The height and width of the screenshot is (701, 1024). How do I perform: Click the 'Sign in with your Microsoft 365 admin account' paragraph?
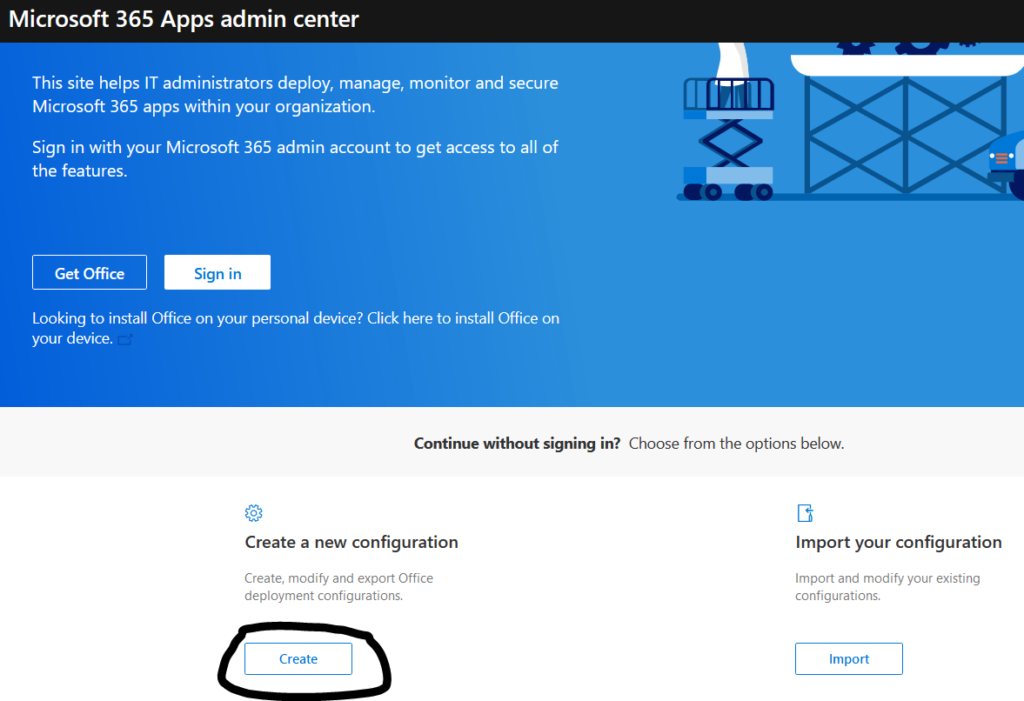click(295, 159)
